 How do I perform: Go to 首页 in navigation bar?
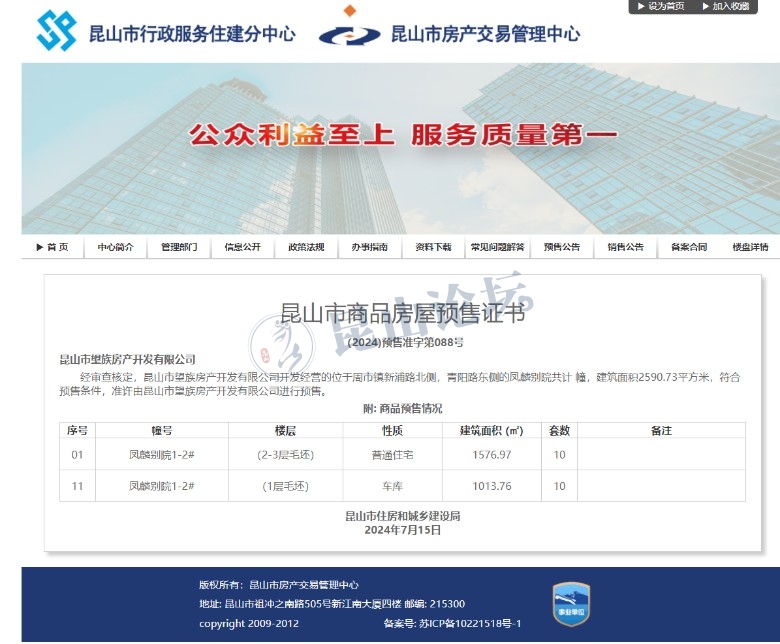[53, 247]
